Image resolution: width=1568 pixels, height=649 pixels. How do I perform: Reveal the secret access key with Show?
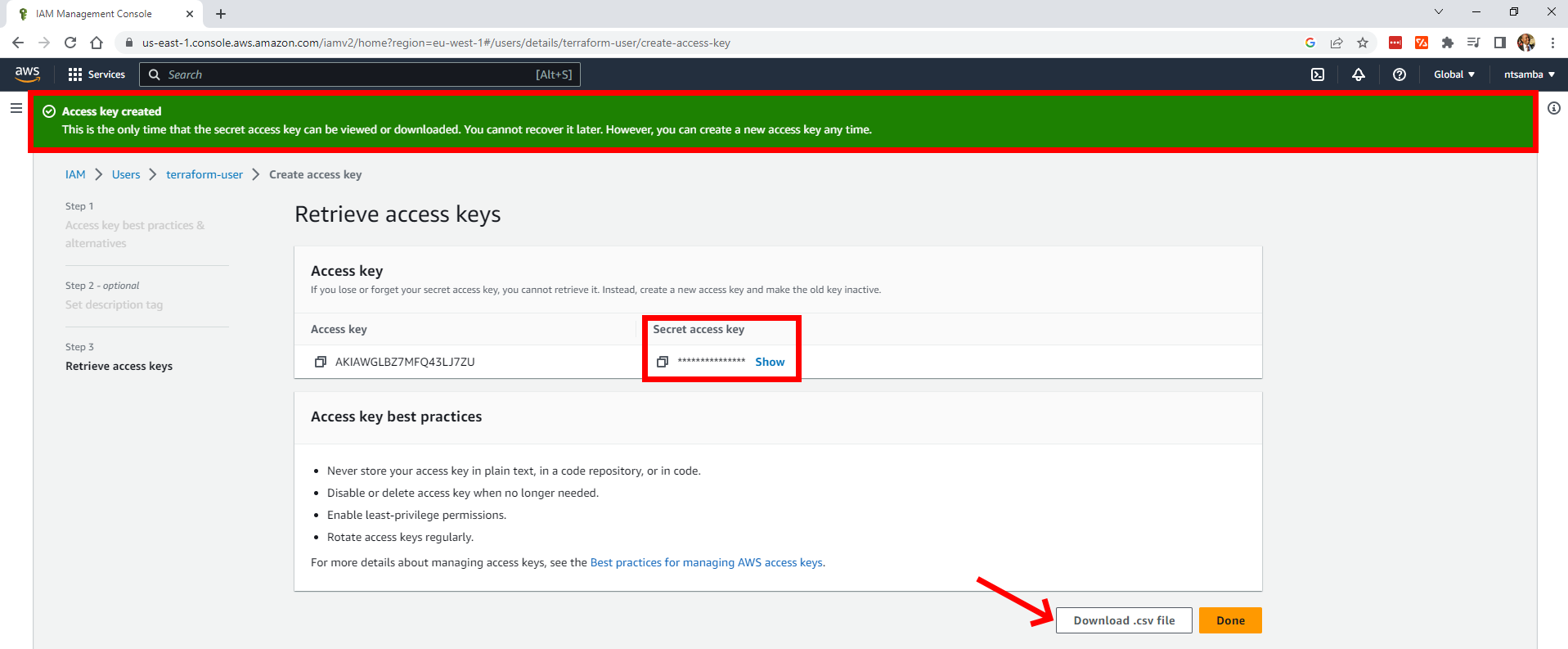pos(769,362)
